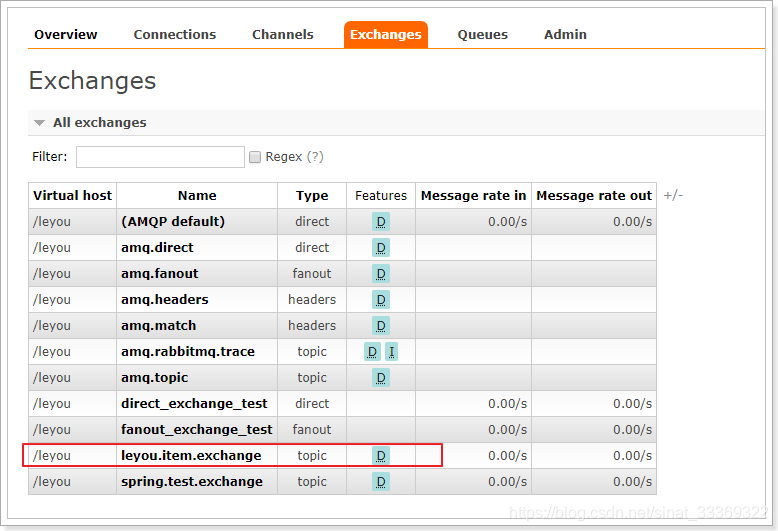Open the Overview tab
This screenshot has width=778, height=531.
pyautogui.click(x=65, y=35)
